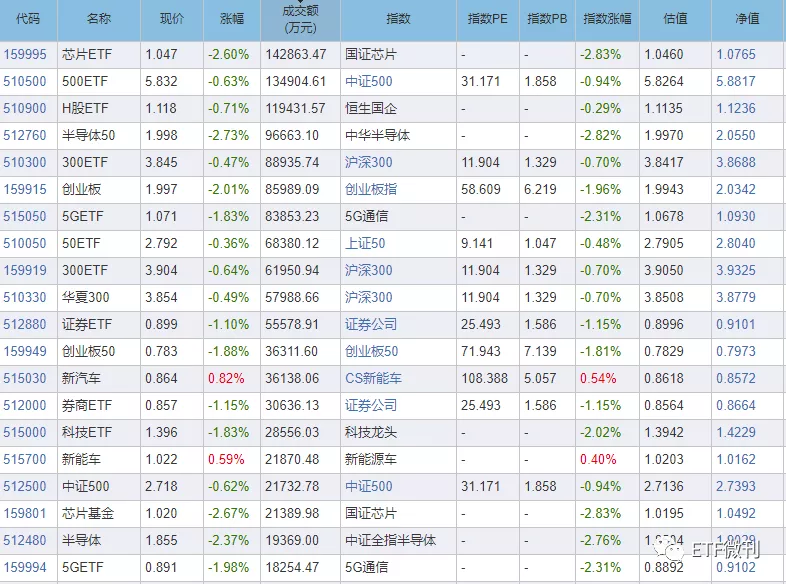786x584 pixels.
Task: Select turnover value 142863.47
Action: point(296,54)
